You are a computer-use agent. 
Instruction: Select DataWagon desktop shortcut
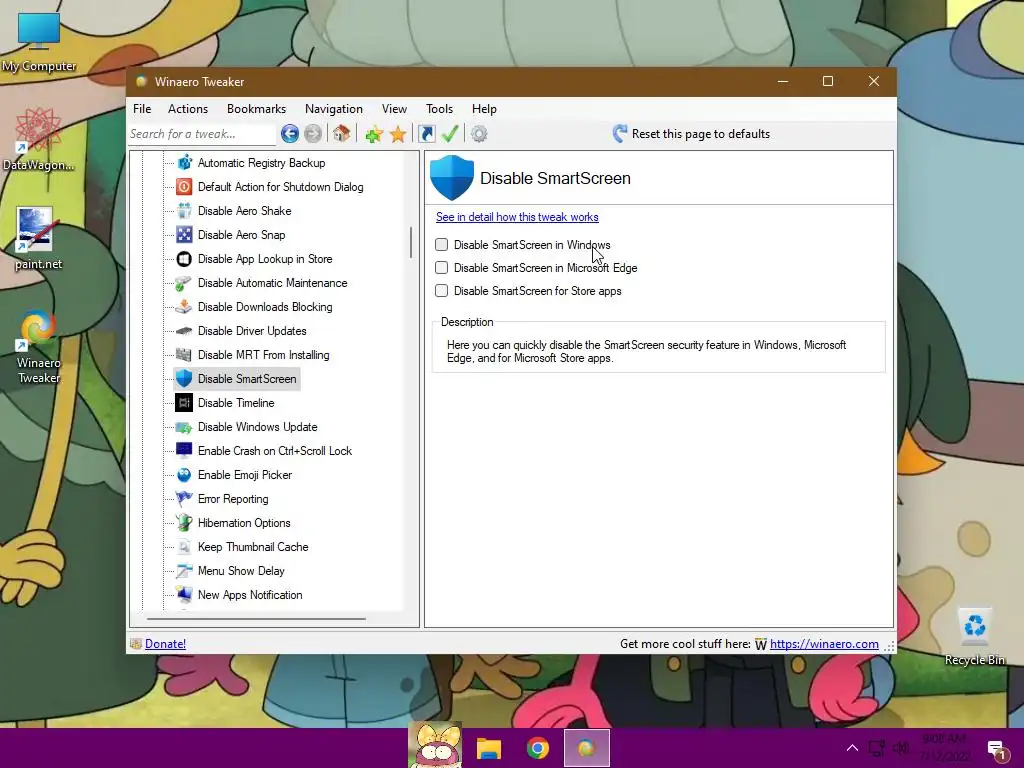point(38,140)
